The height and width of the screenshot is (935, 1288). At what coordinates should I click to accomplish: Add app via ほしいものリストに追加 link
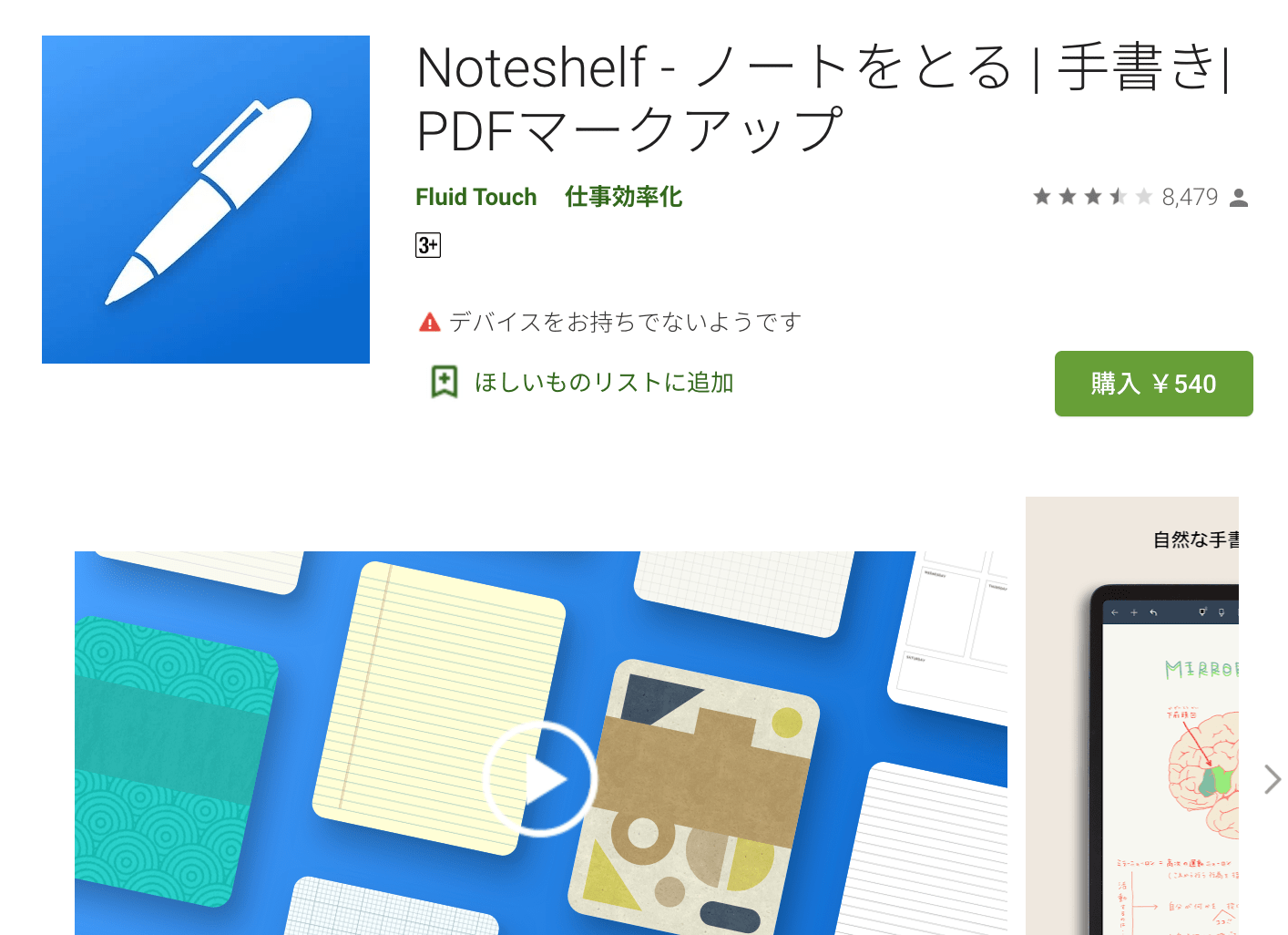point(603,383)
